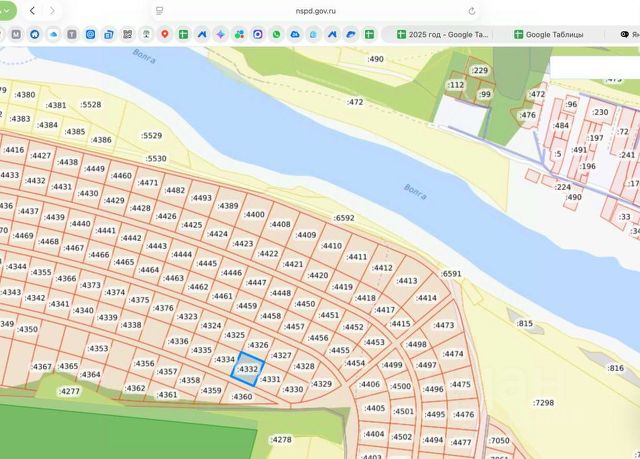This screenshot has height=459, width=640.
Task: Open the blue @ mail pinned tab
Action: (90, 35)
